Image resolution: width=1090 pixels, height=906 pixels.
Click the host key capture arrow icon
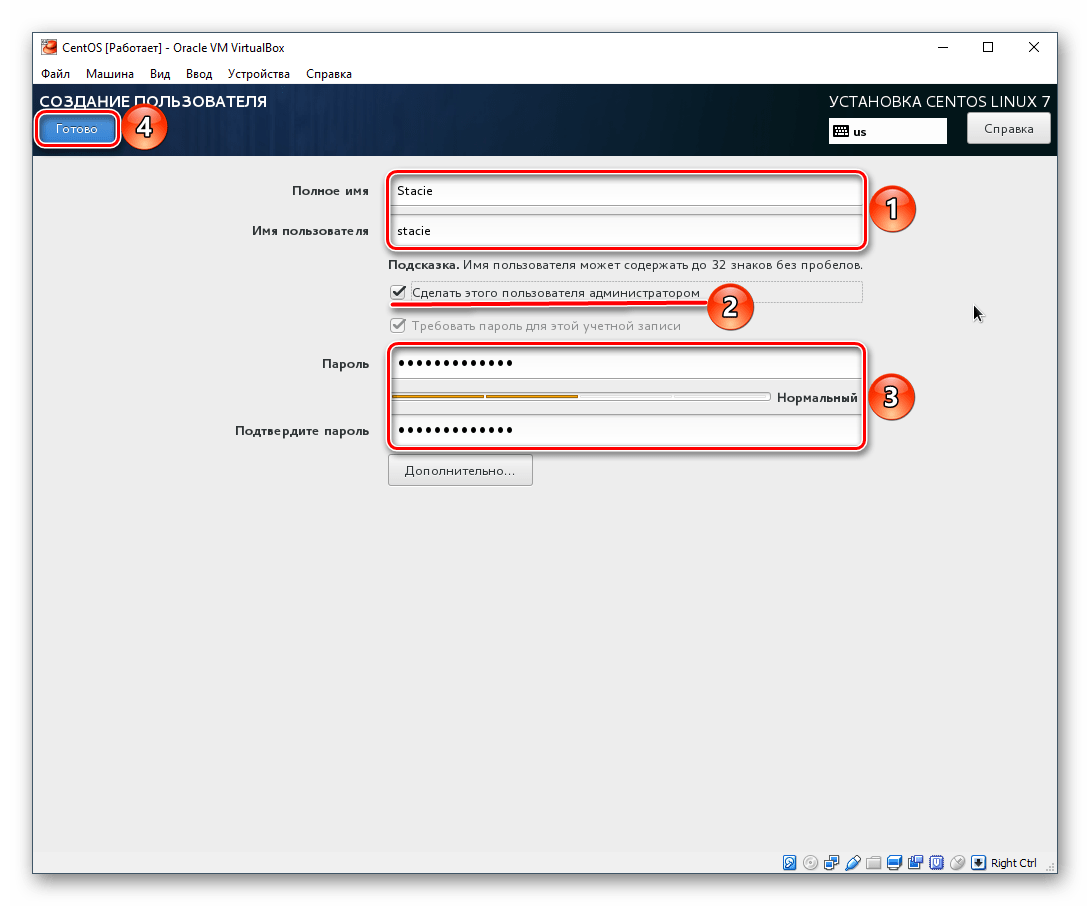click(x=979, y=863)
